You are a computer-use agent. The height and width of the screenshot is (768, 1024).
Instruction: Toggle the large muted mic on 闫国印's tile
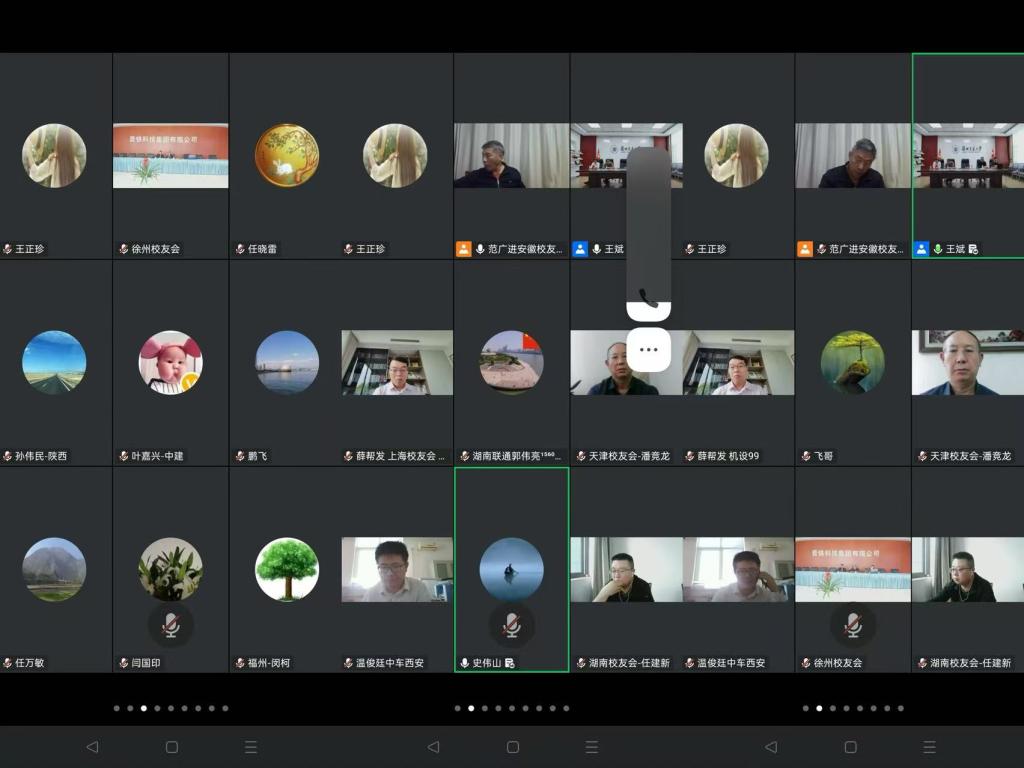tap(171, 625)
